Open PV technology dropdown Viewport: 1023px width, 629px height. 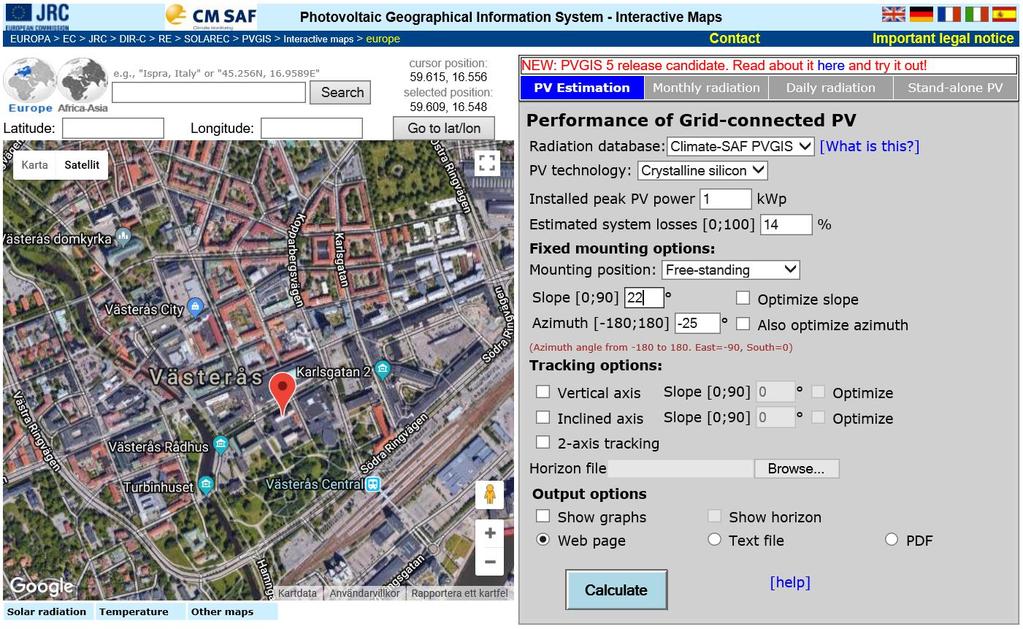(x=702, y=170)
